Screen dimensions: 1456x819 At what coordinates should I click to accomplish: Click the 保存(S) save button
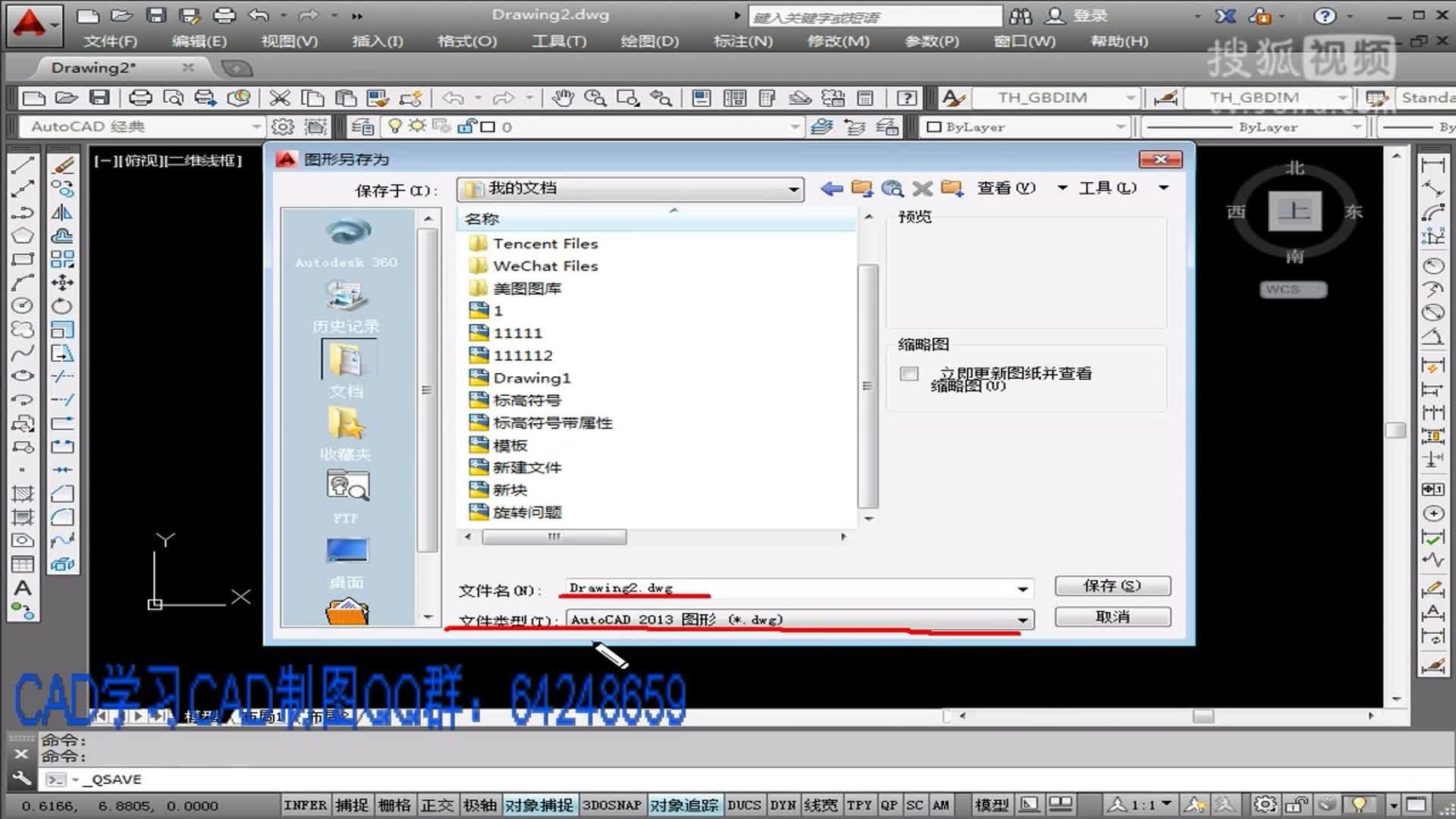pyautogui.click(x=1112, y=585)
